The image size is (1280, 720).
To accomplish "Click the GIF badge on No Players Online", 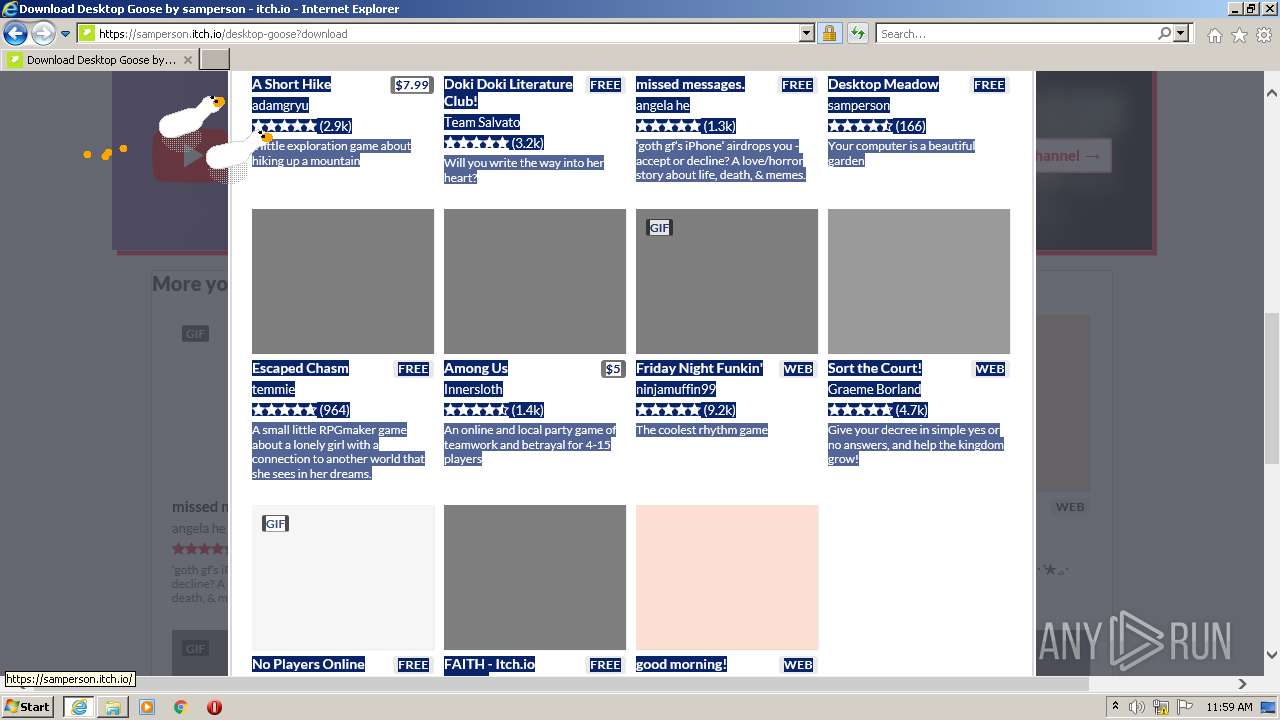I will 275,524.
